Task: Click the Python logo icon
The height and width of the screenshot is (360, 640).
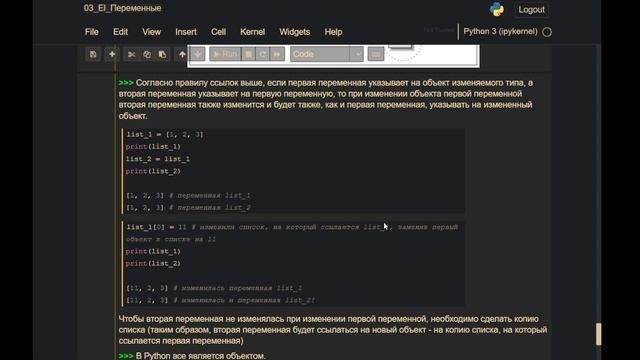Action: tap(497, 9)
